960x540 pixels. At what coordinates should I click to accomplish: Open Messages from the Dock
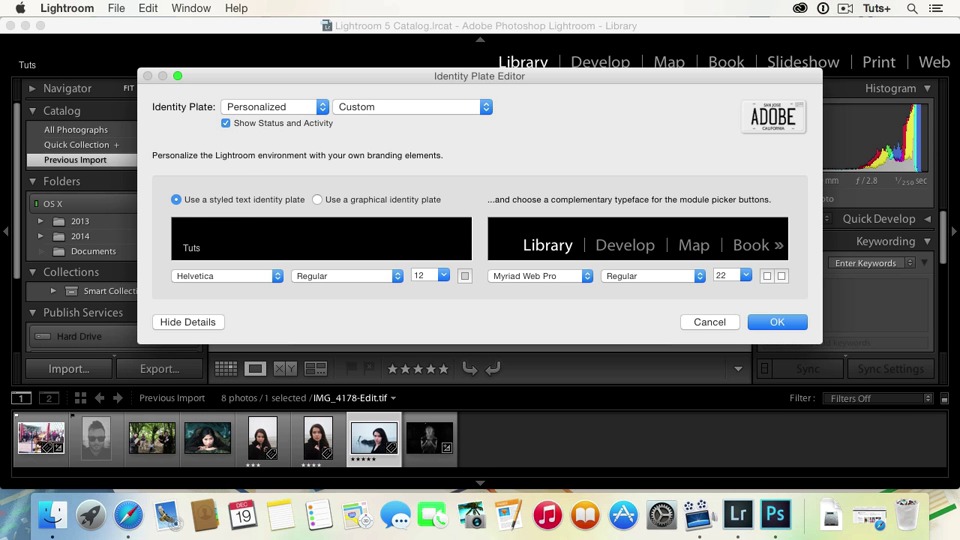pyautogui.click(x=395, y=515)
